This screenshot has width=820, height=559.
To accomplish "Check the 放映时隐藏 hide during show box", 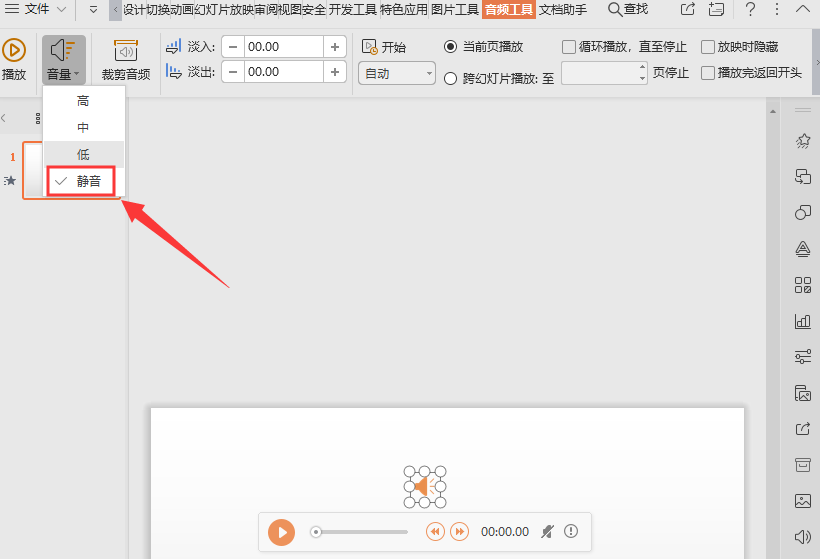I will (708, 47).
